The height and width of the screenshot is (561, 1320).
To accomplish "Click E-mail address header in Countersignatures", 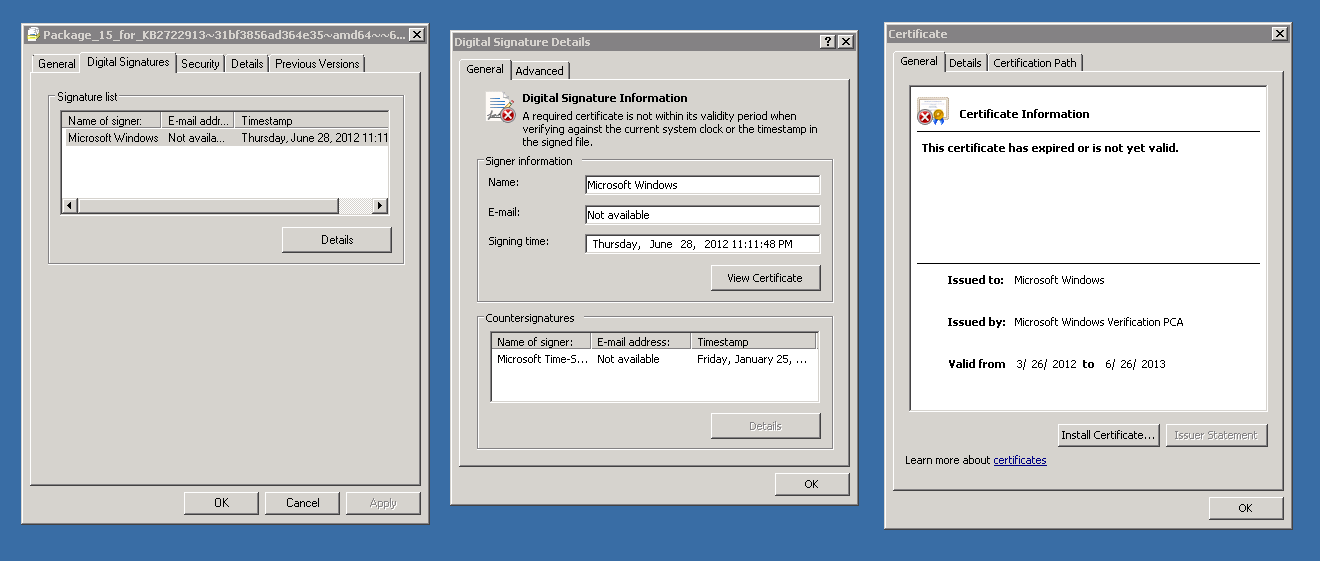I will pyautogui.click(x=640, y=342).
